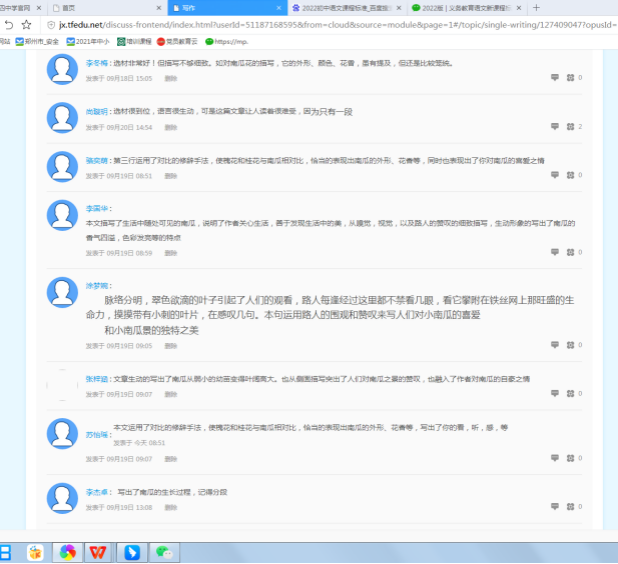Click the username link 张梦婉
The width and height of the screenshot is (618, 564).
97,284
